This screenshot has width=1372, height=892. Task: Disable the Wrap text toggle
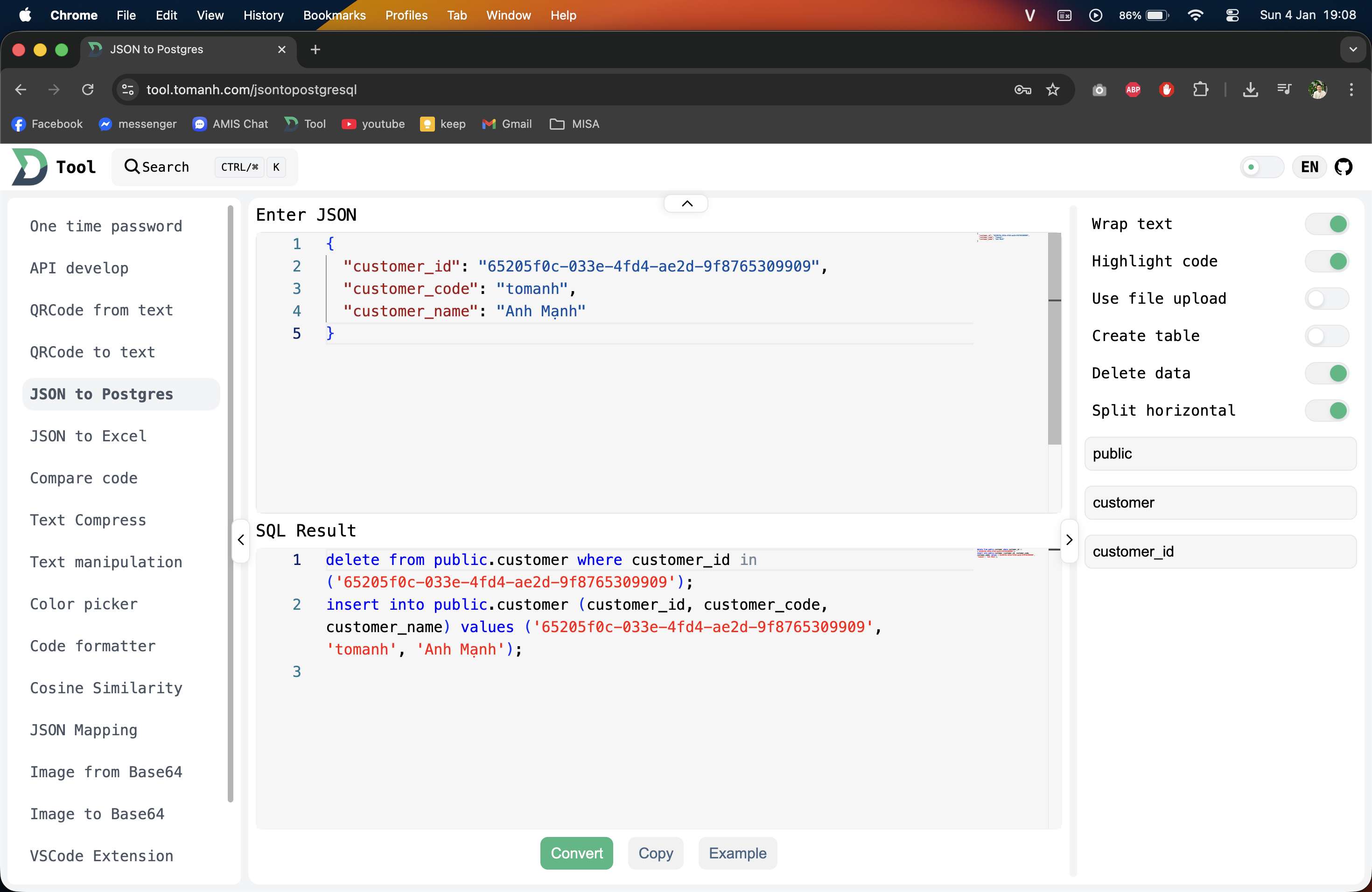click(1326, 223)
